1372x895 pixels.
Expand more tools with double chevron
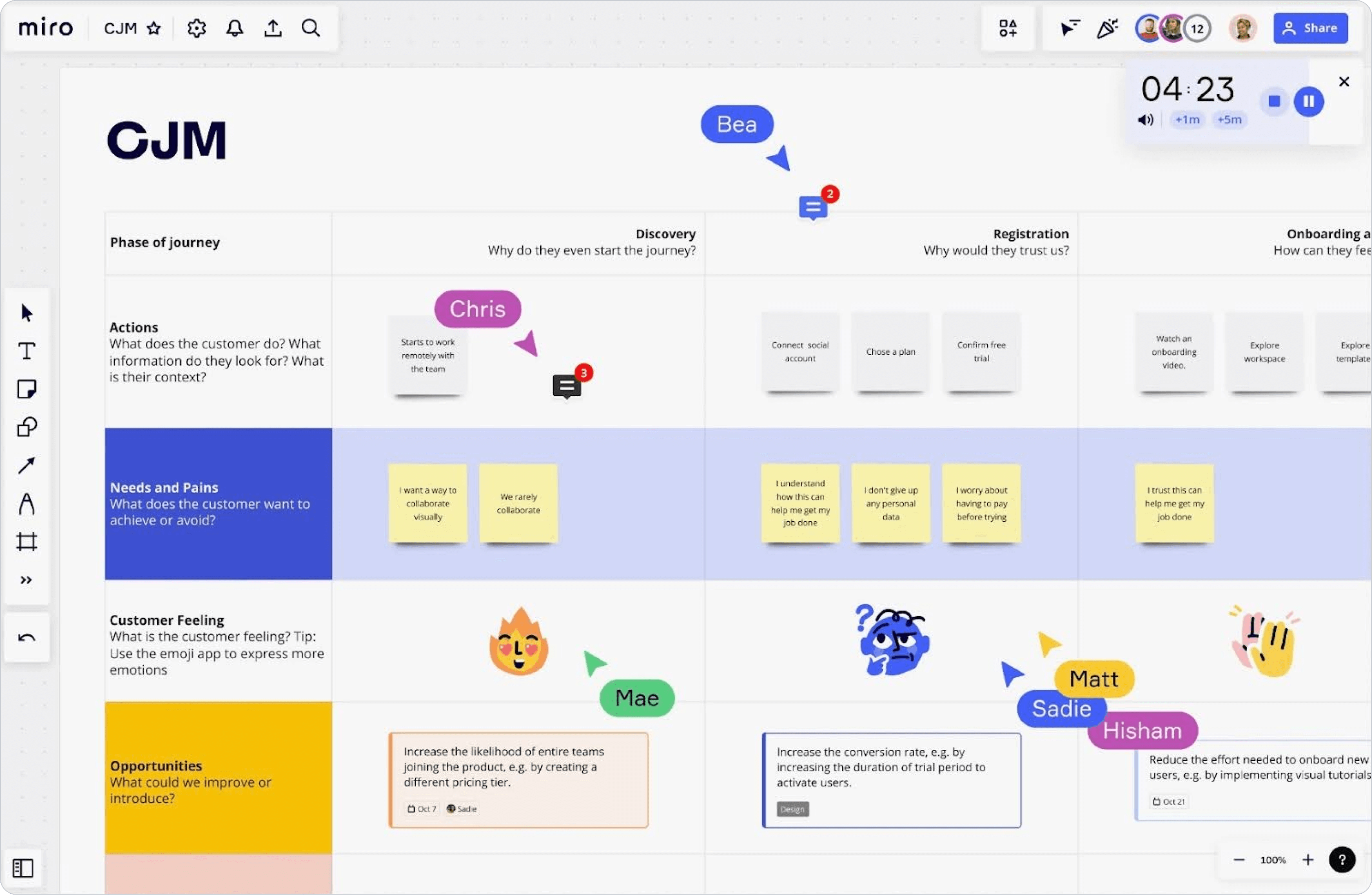pos(27,580)
